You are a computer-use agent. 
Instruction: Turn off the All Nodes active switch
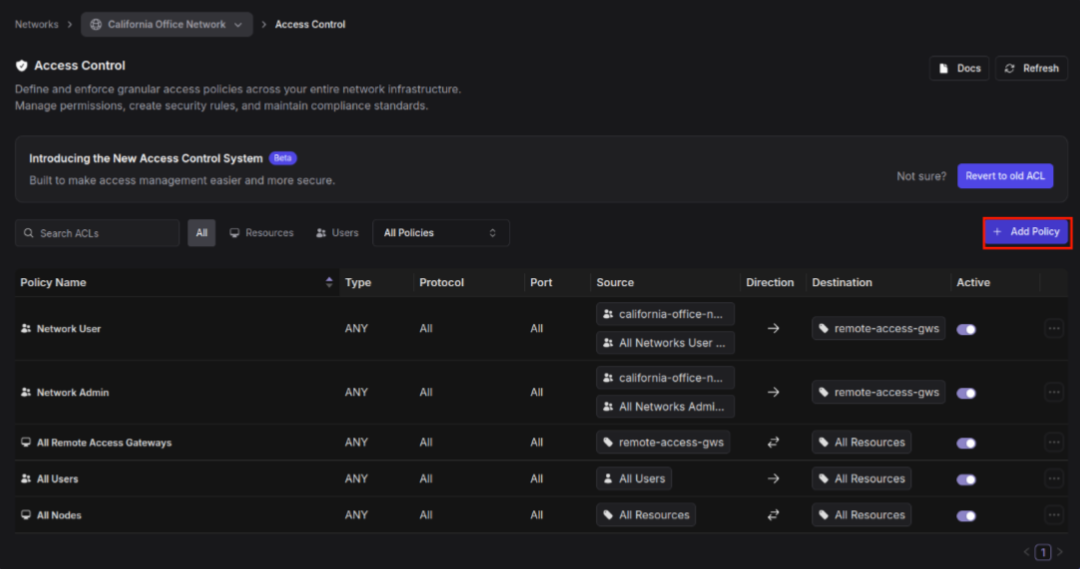(x=966, y=516)
